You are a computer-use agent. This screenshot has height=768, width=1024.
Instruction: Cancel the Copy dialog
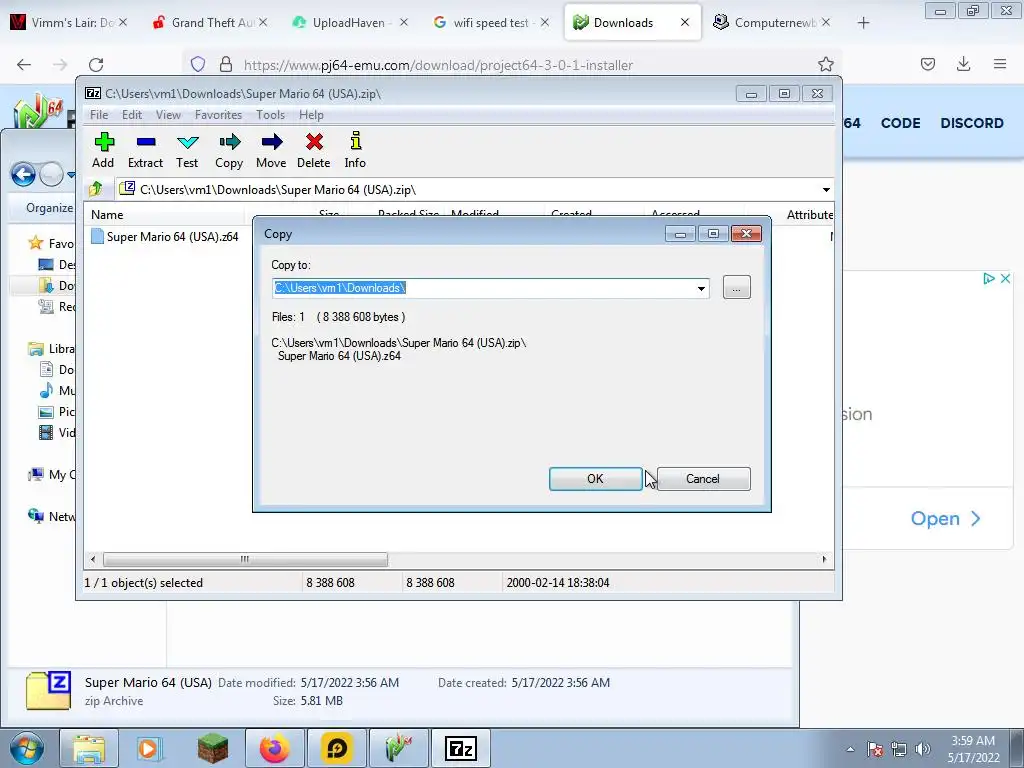coord(703,479)
